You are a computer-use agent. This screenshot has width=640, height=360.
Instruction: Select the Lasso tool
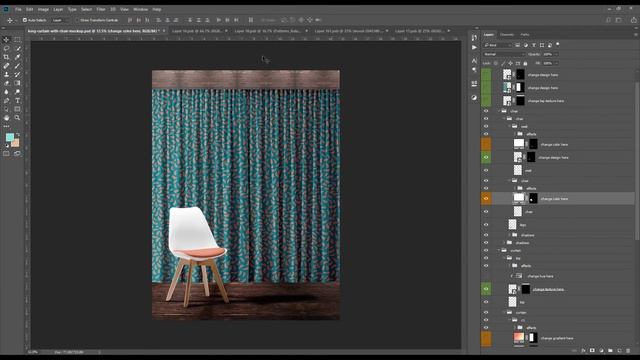point(6,48)
